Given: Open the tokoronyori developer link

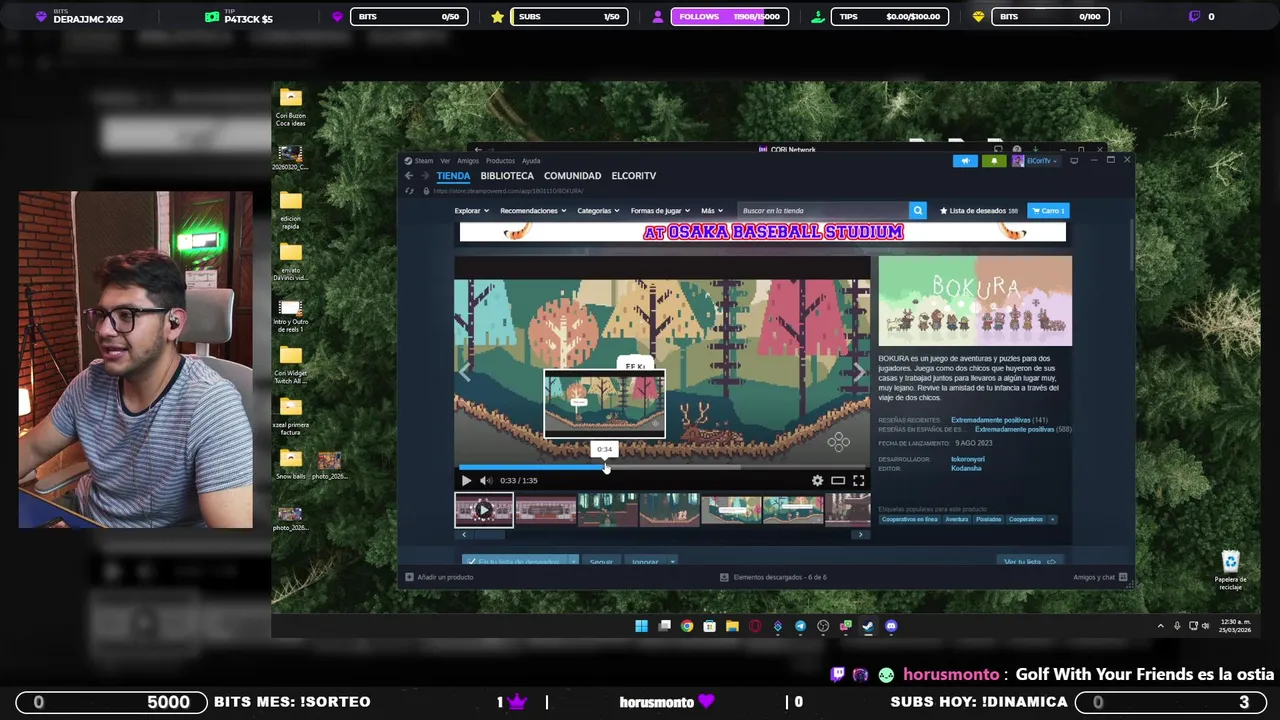Looking at the screenshot, I should click(967, 459).
